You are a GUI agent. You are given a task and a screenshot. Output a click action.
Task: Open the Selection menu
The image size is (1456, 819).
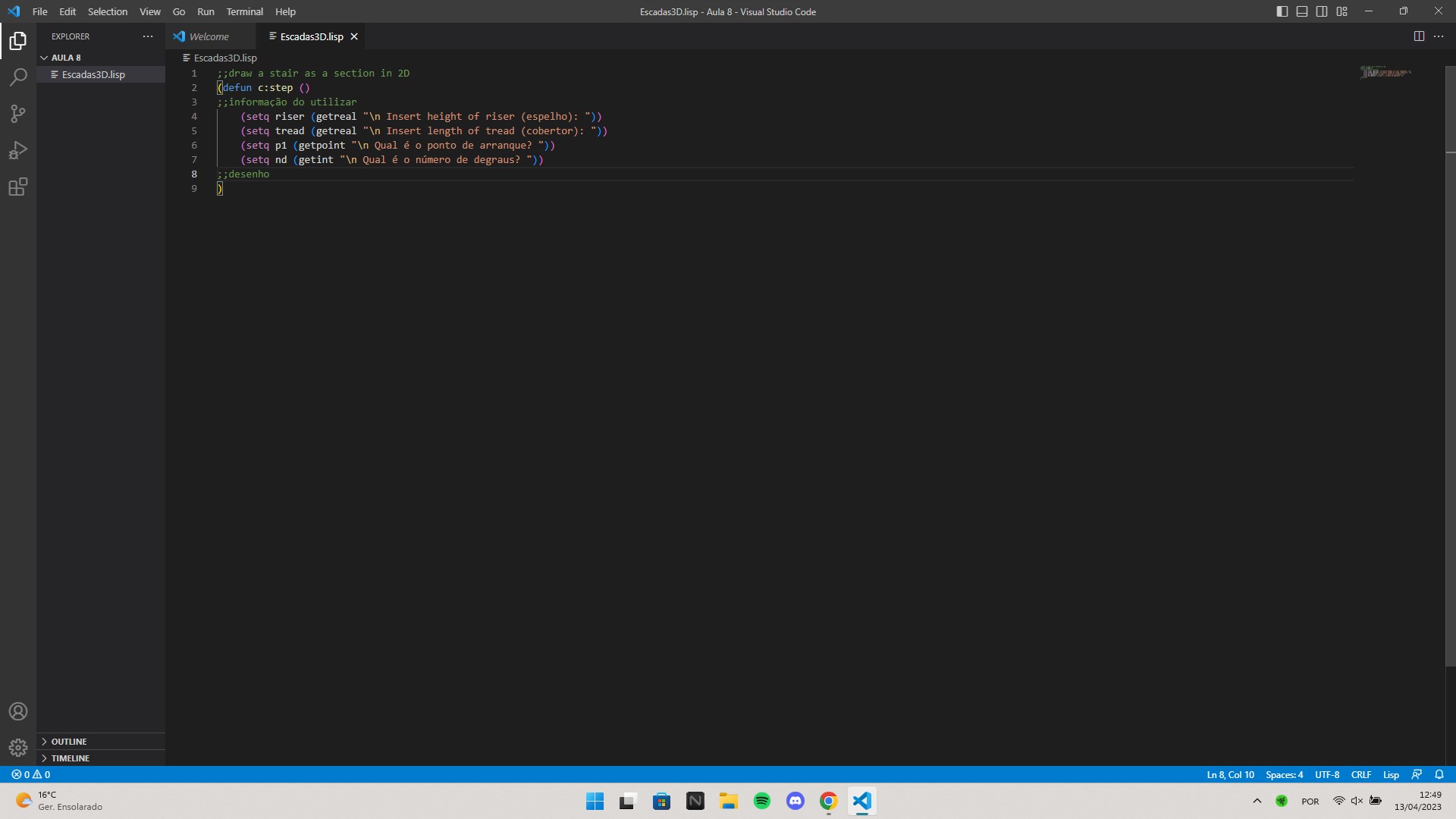coord(108,11)
